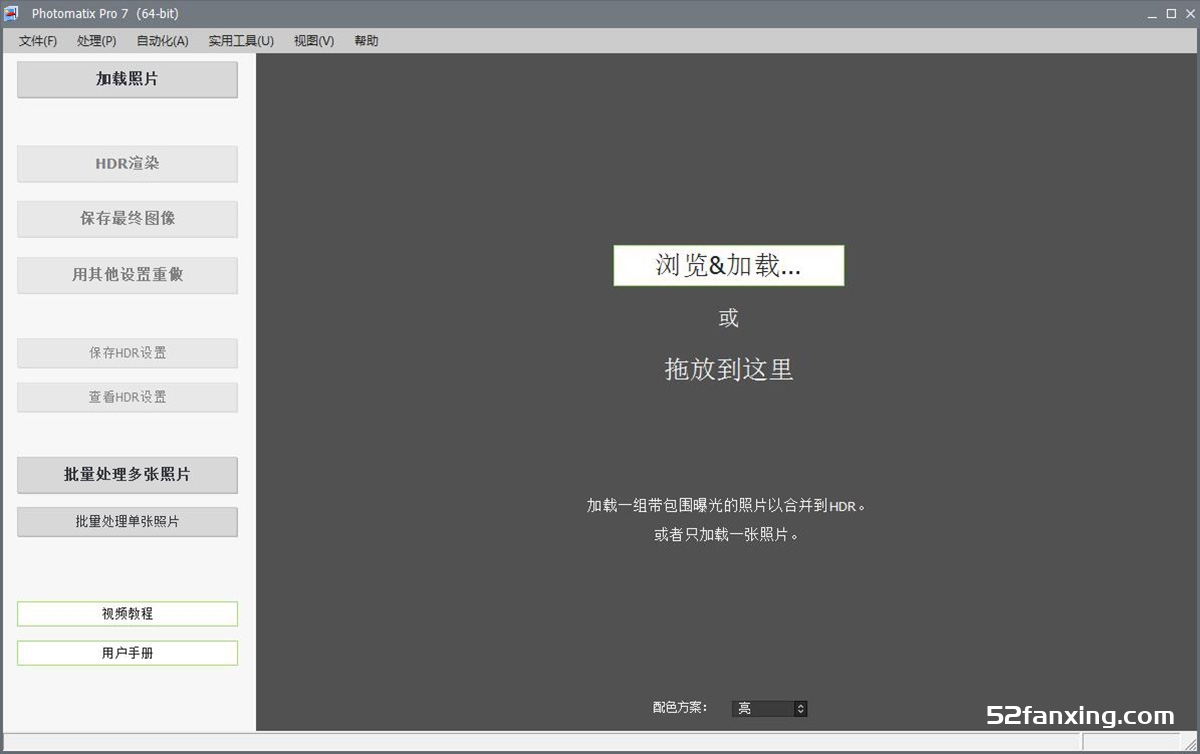The width and height of the screenshot is (1200, 754).
Task: Open the 文件(F) menu
Action: (x=37, y=41)
